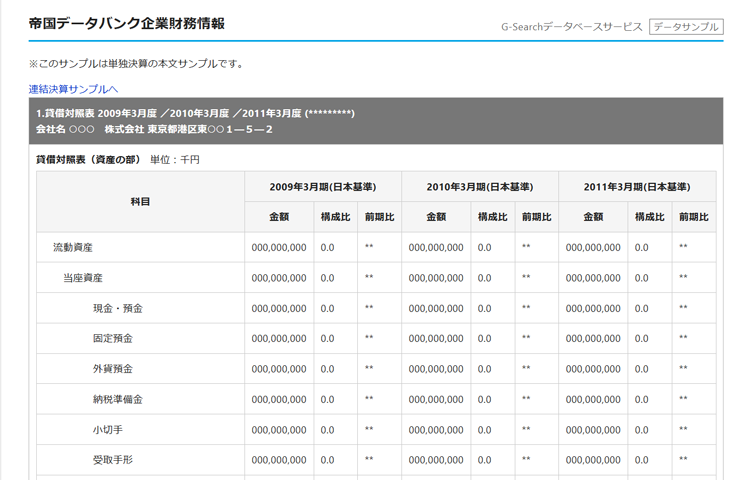Click the 受取手形 row label

[x=113, y=460]
